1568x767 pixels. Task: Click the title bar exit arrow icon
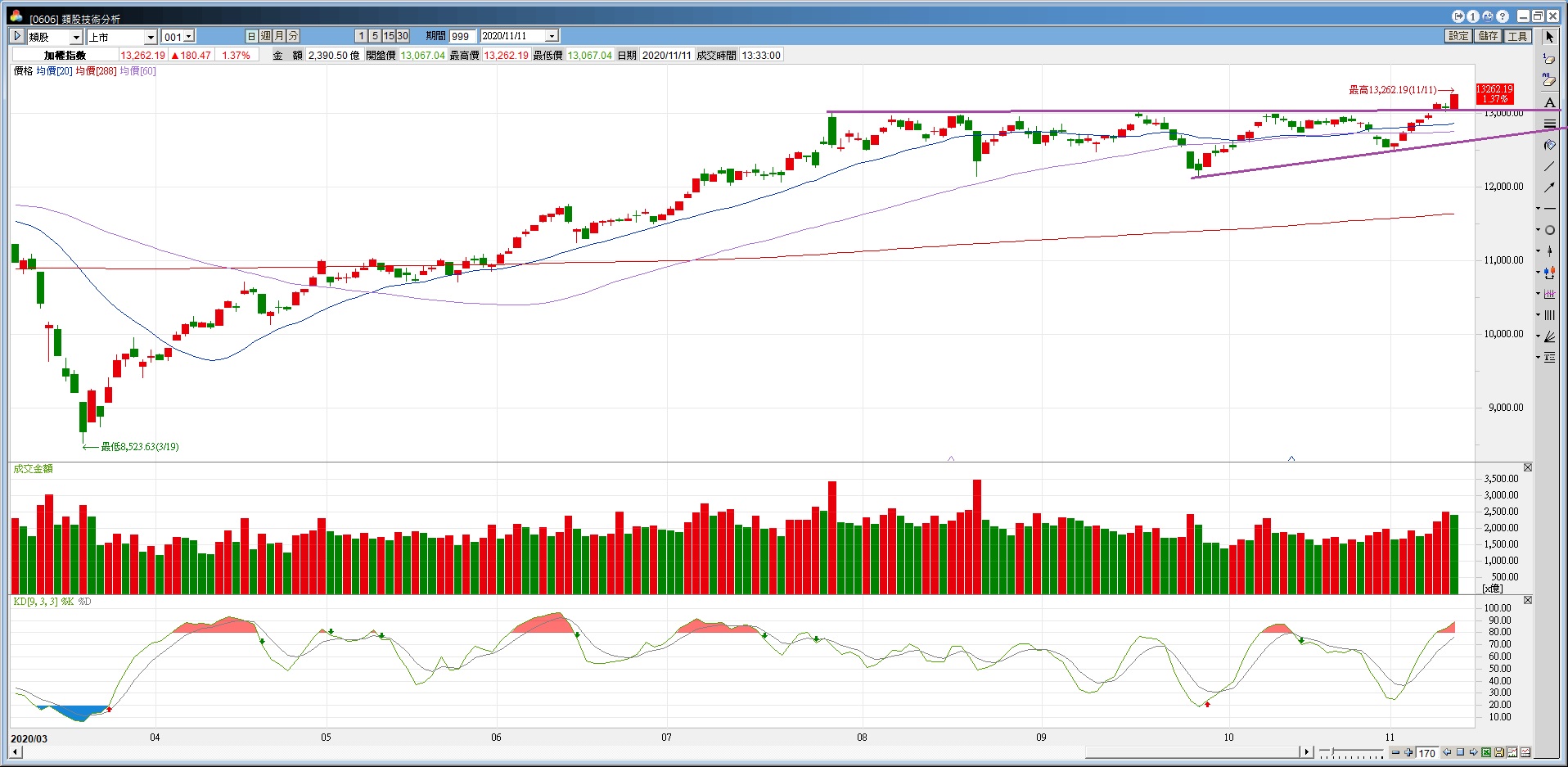point(1458,16)
